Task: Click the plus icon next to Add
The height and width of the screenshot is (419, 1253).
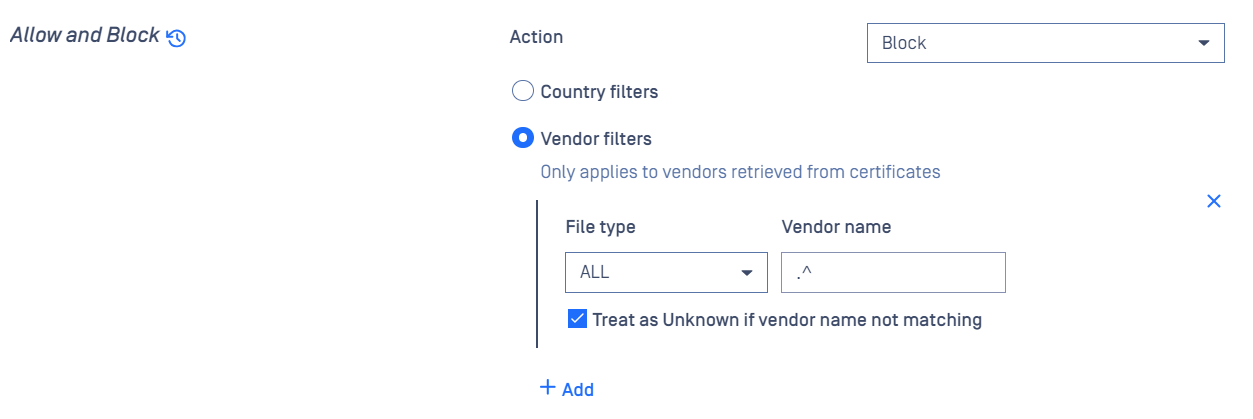Action: pos(547,387)
